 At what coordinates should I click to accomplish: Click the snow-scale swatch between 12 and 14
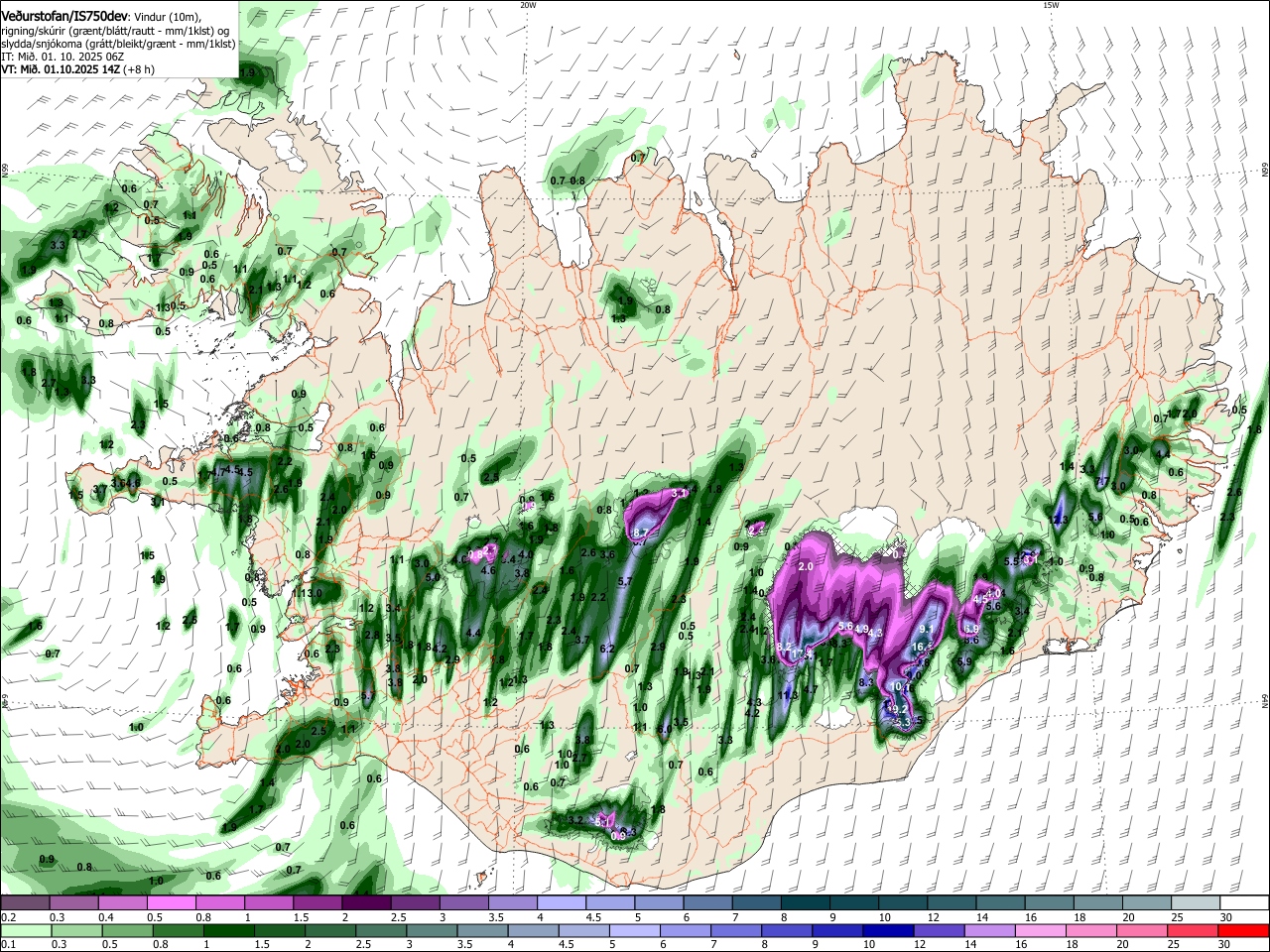click(x=952, y=903)
